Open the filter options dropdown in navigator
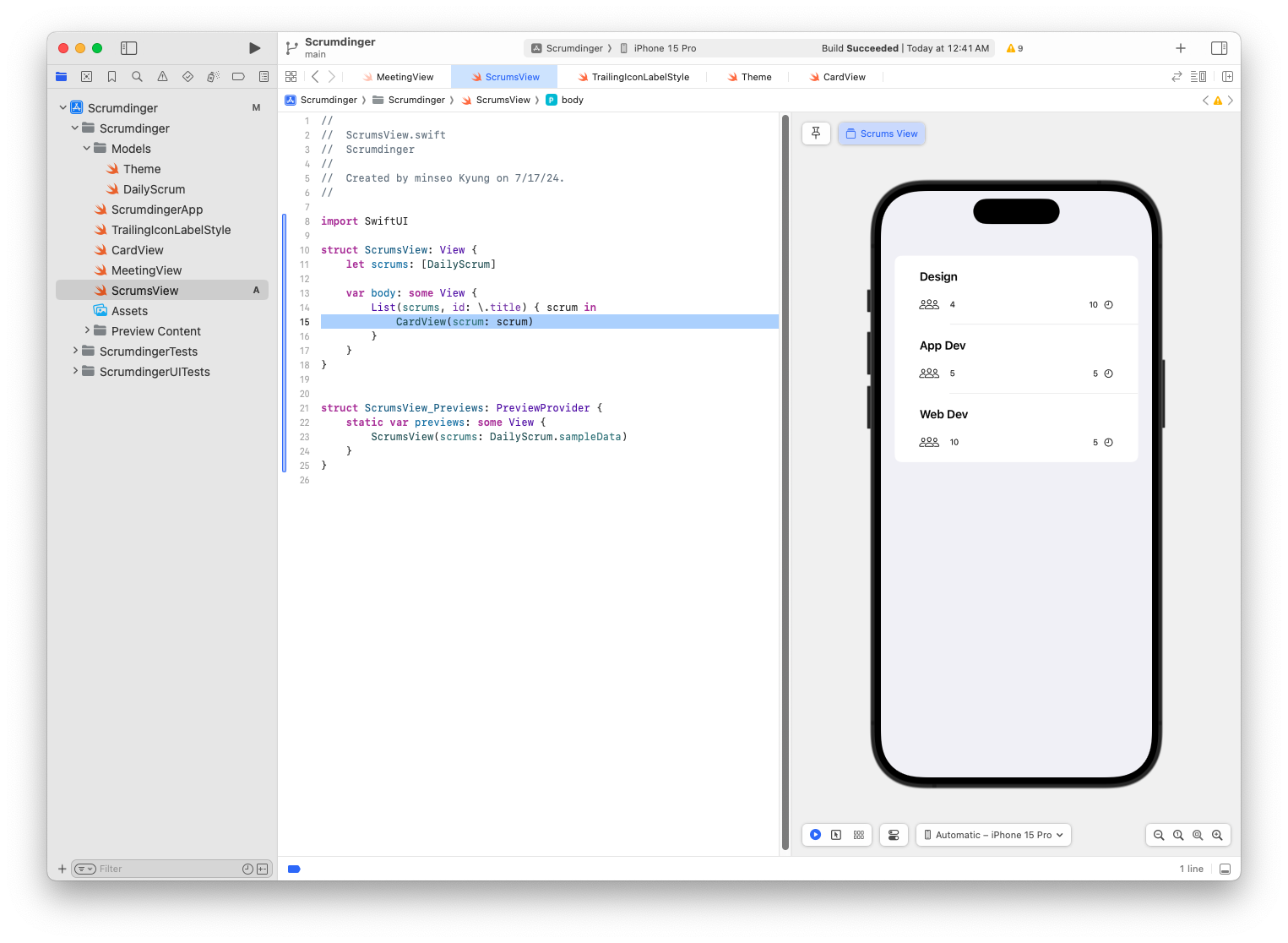Viewport: 1288px width, 943px height. [x=85, y=869]
